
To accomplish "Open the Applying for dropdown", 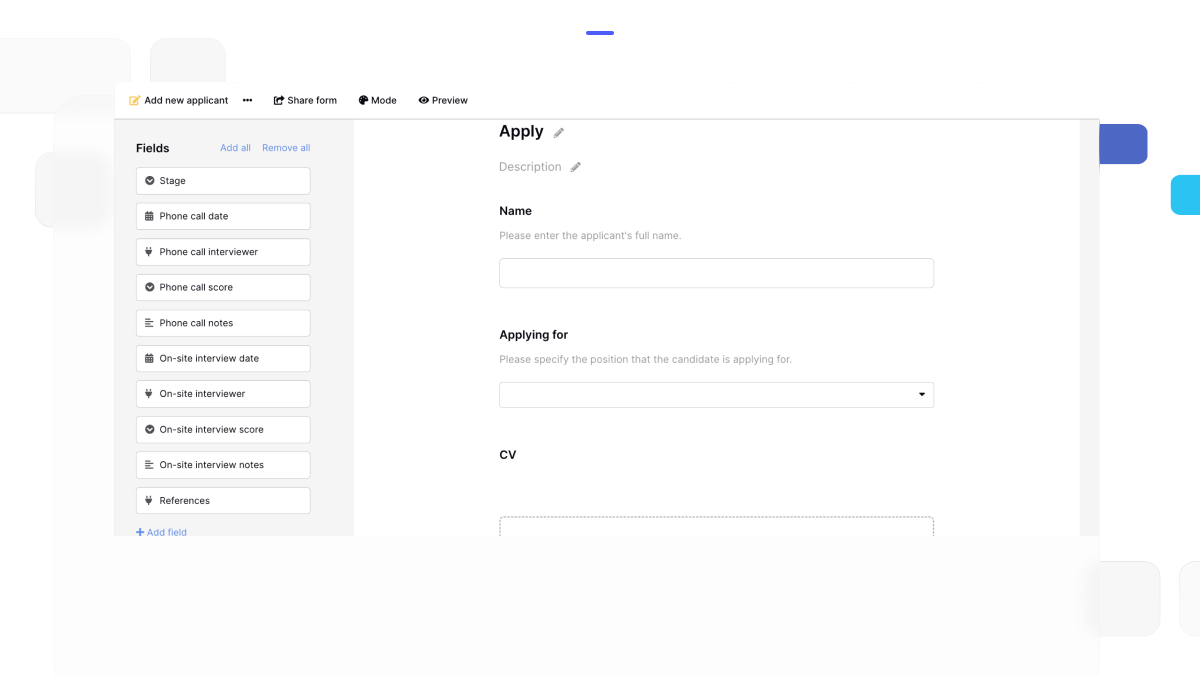I will 716,395.
